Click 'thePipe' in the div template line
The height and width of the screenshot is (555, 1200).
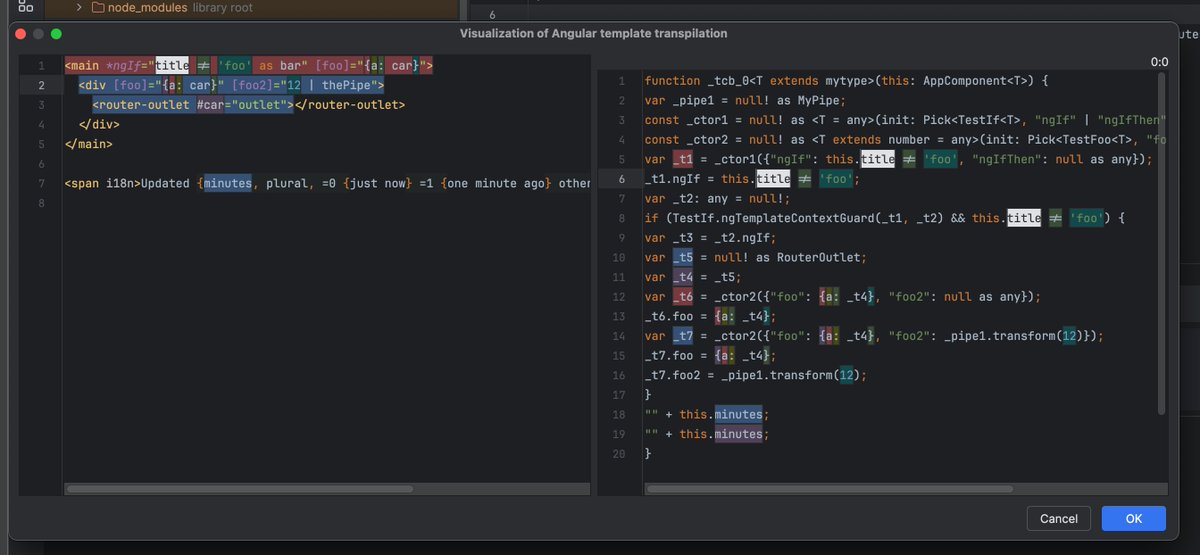tap(347, 85)
